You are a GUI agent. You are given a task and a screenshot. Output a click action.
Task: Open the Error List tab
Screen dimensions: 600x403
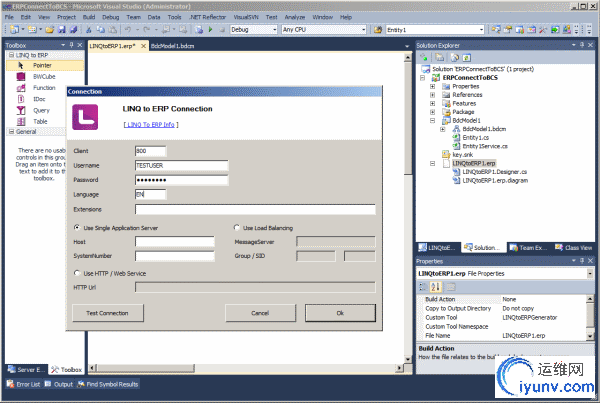[x=24, y=384]
